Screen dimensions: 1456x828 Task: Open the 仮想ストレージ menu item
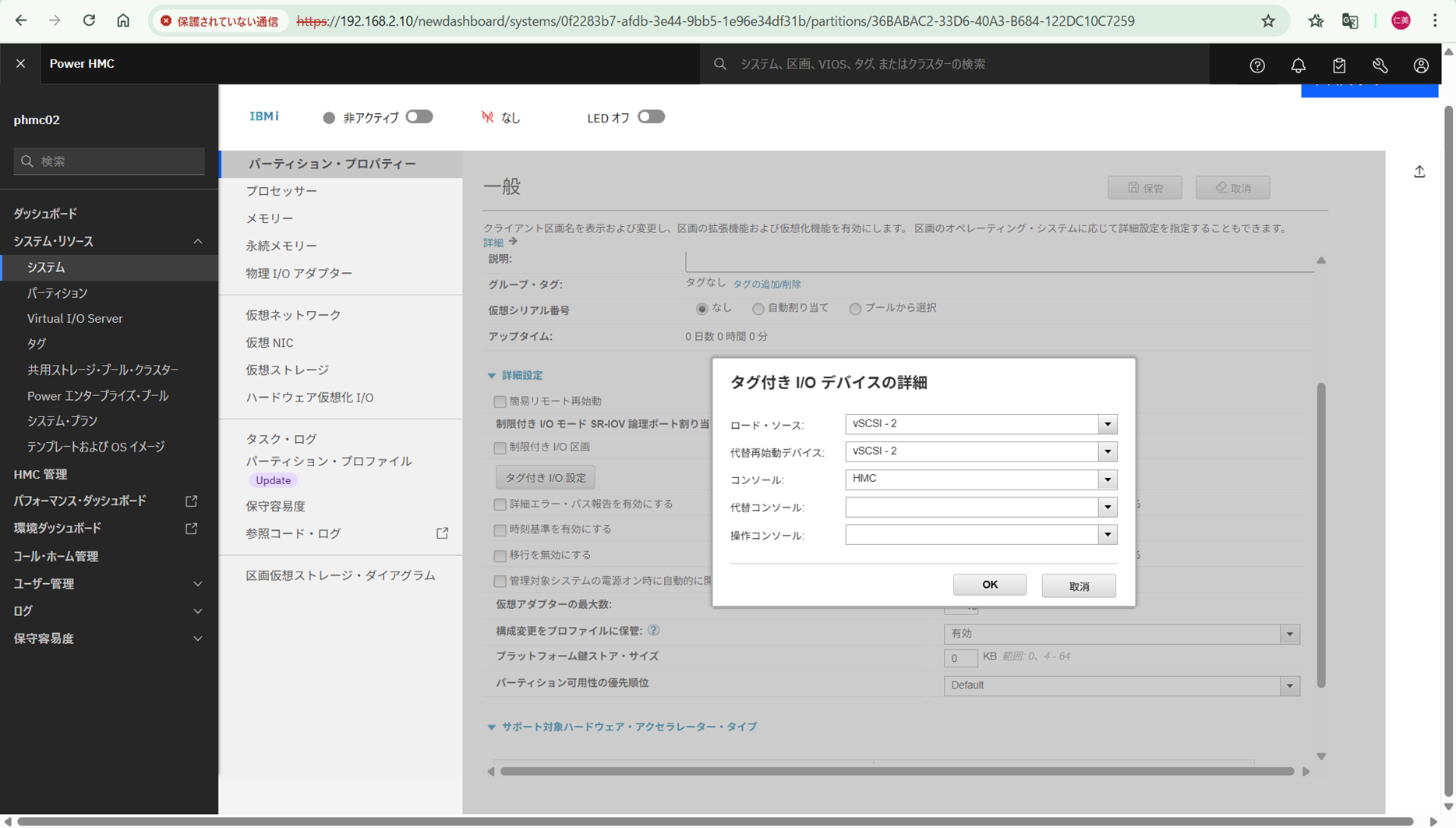pos(288,370)
